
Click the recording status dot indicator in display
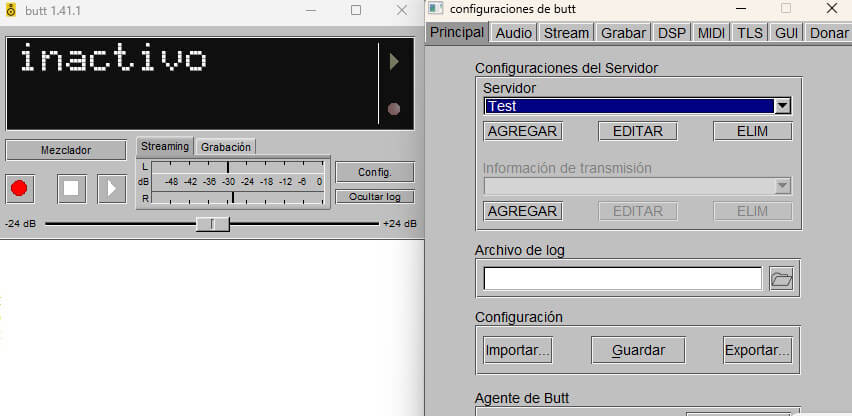pyautogui.click(x=394, y=109)
